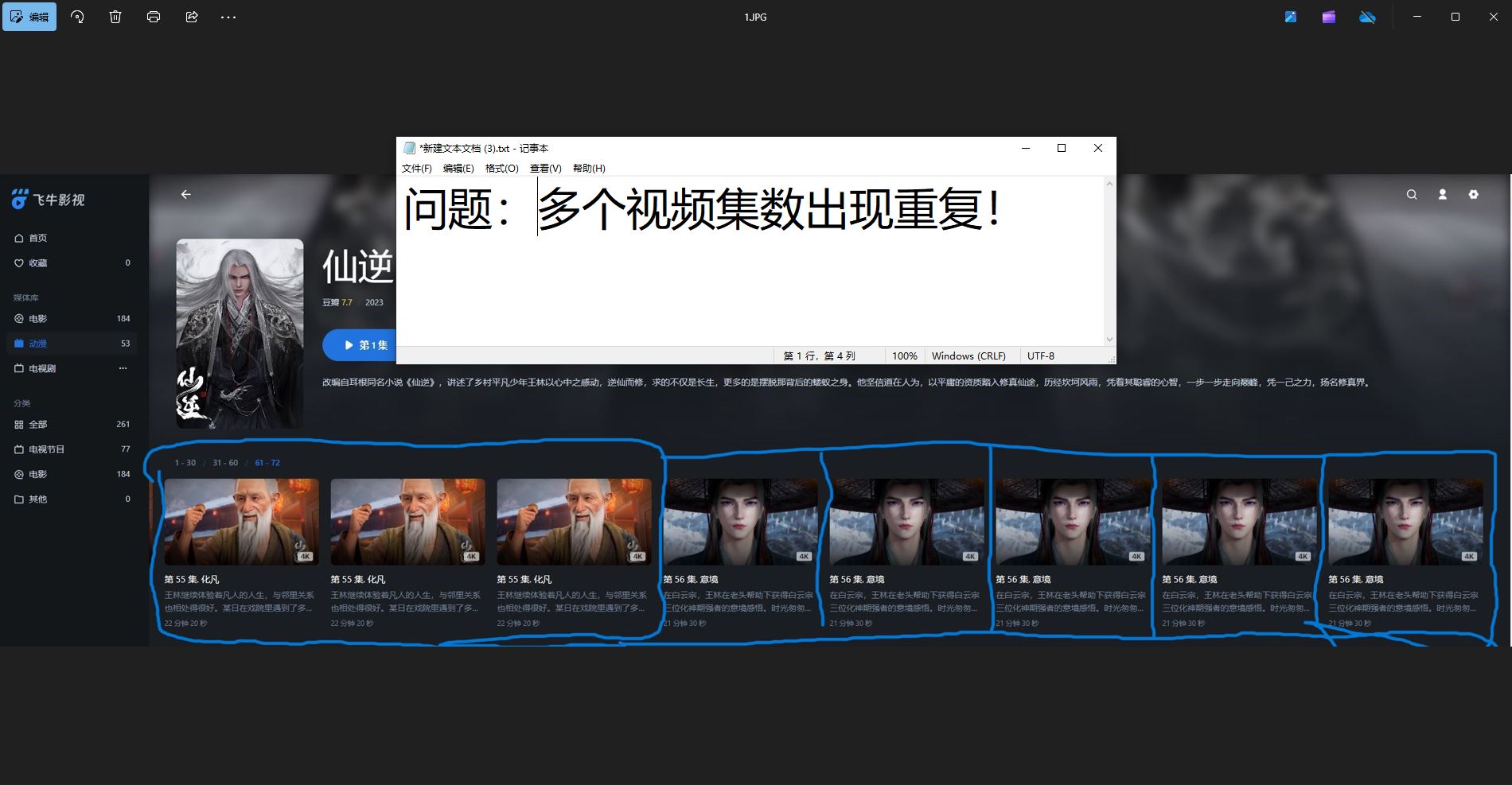This screenshot has height=785, width=1512.
Task: Open search via magnifier icon in 飞牛影视
Action: (1412, 194)
